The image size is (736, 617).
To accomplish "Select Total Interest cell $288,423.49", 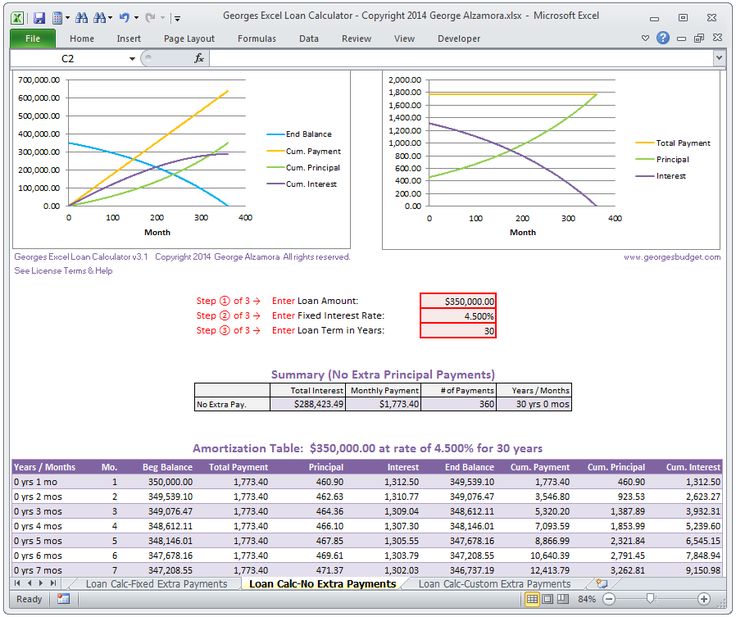I will tap(307, 404).
